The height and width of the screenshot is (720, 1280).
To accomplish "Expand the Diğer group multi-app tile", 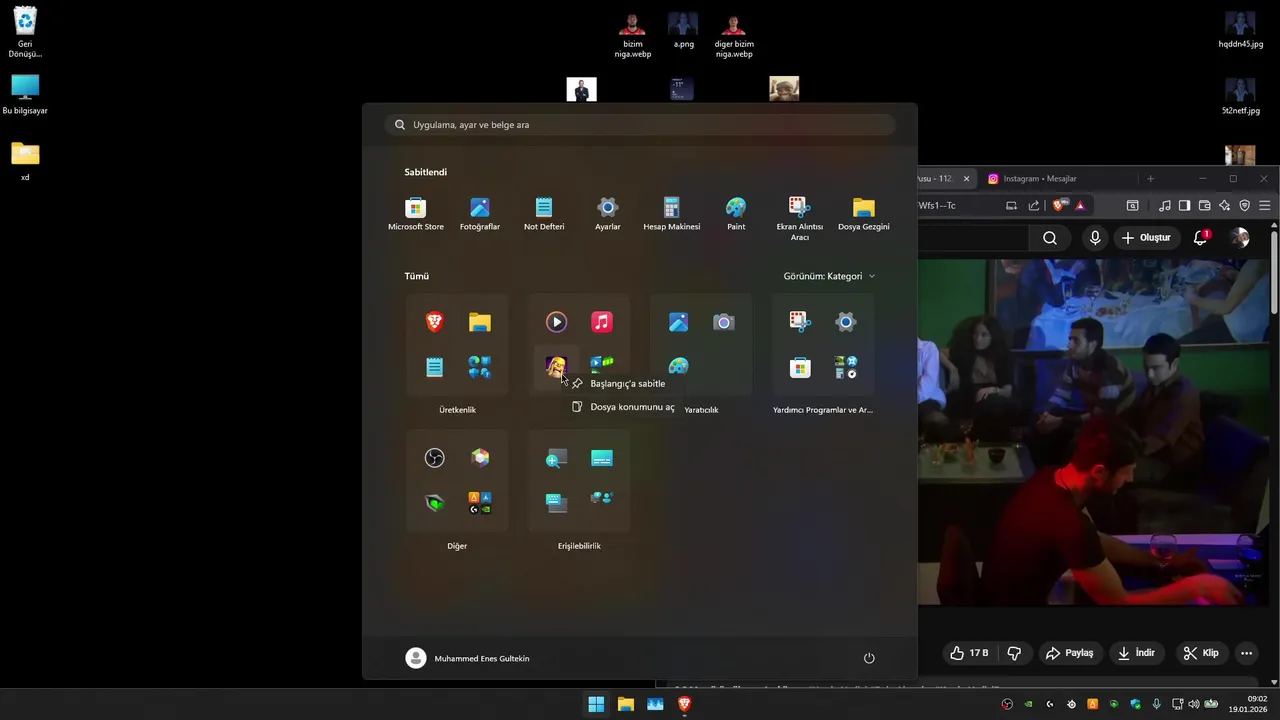I will pos(479,502).
